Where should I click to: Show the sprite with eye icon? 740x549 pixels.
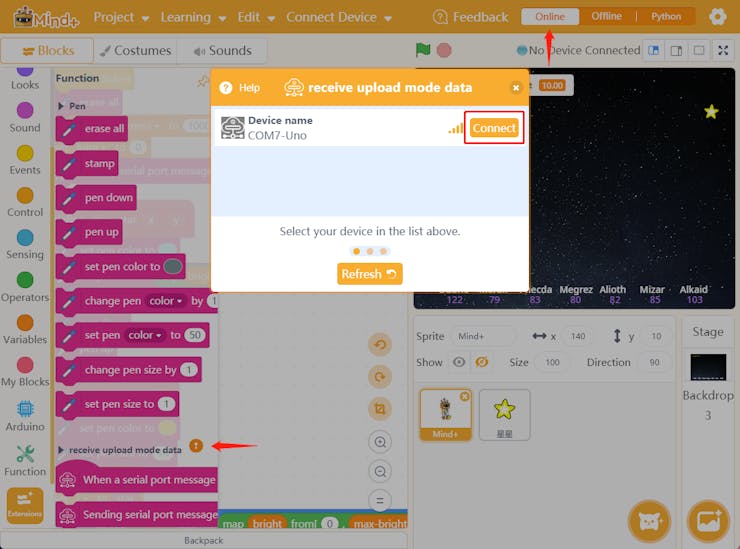click(459, 362)
